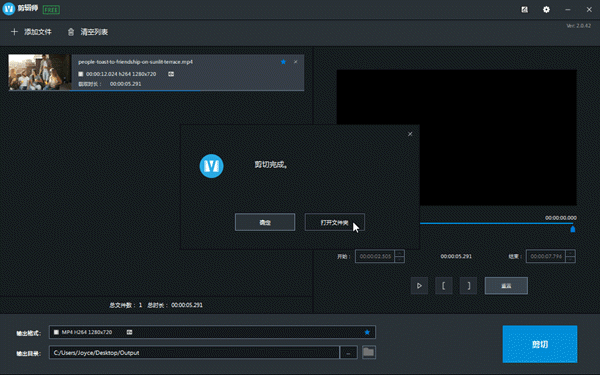
Task: Click the Ver. 2.0.42 version text
Action: coord(579,26)
